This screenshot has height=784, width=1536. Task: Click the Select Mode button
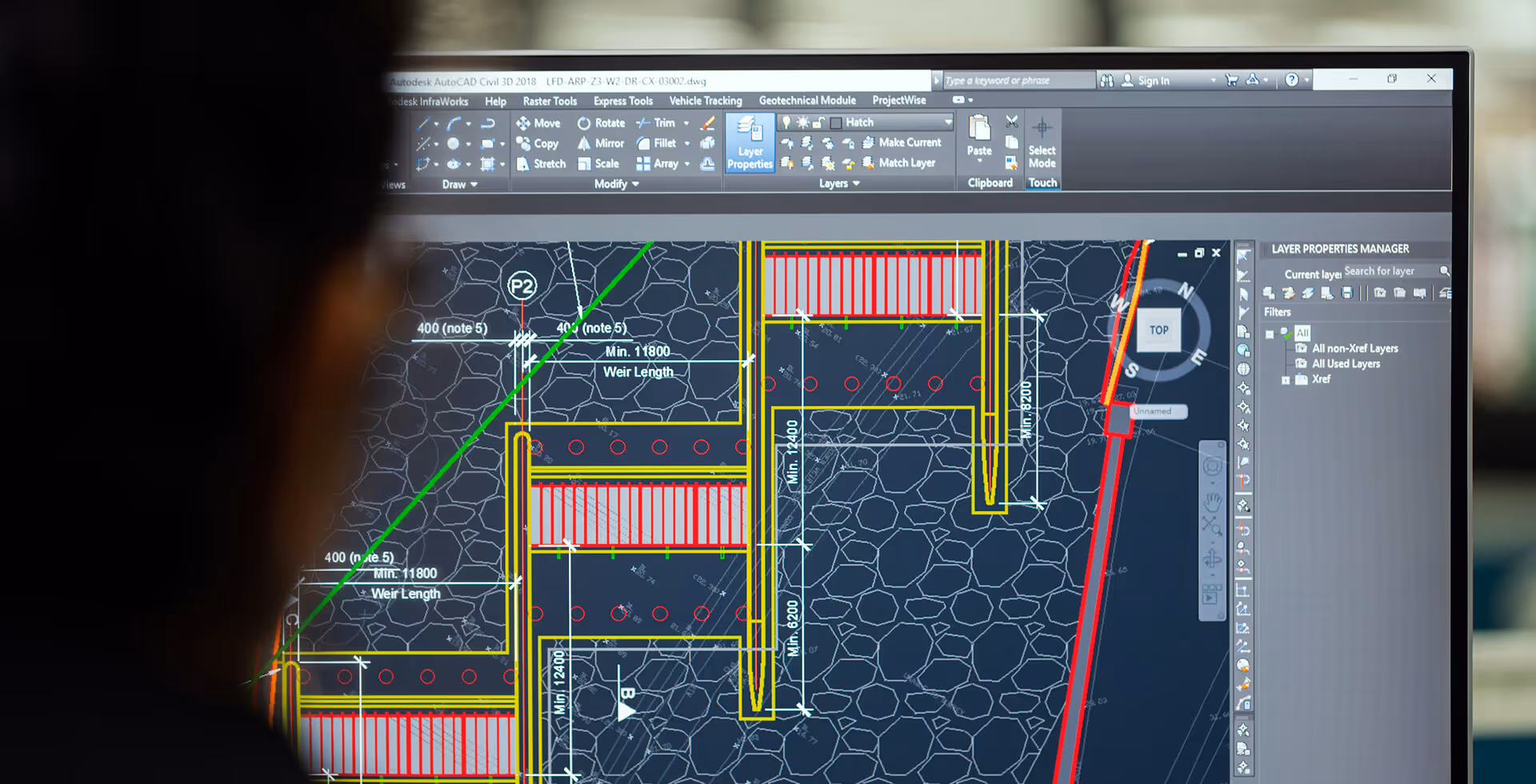[1042, 142]
